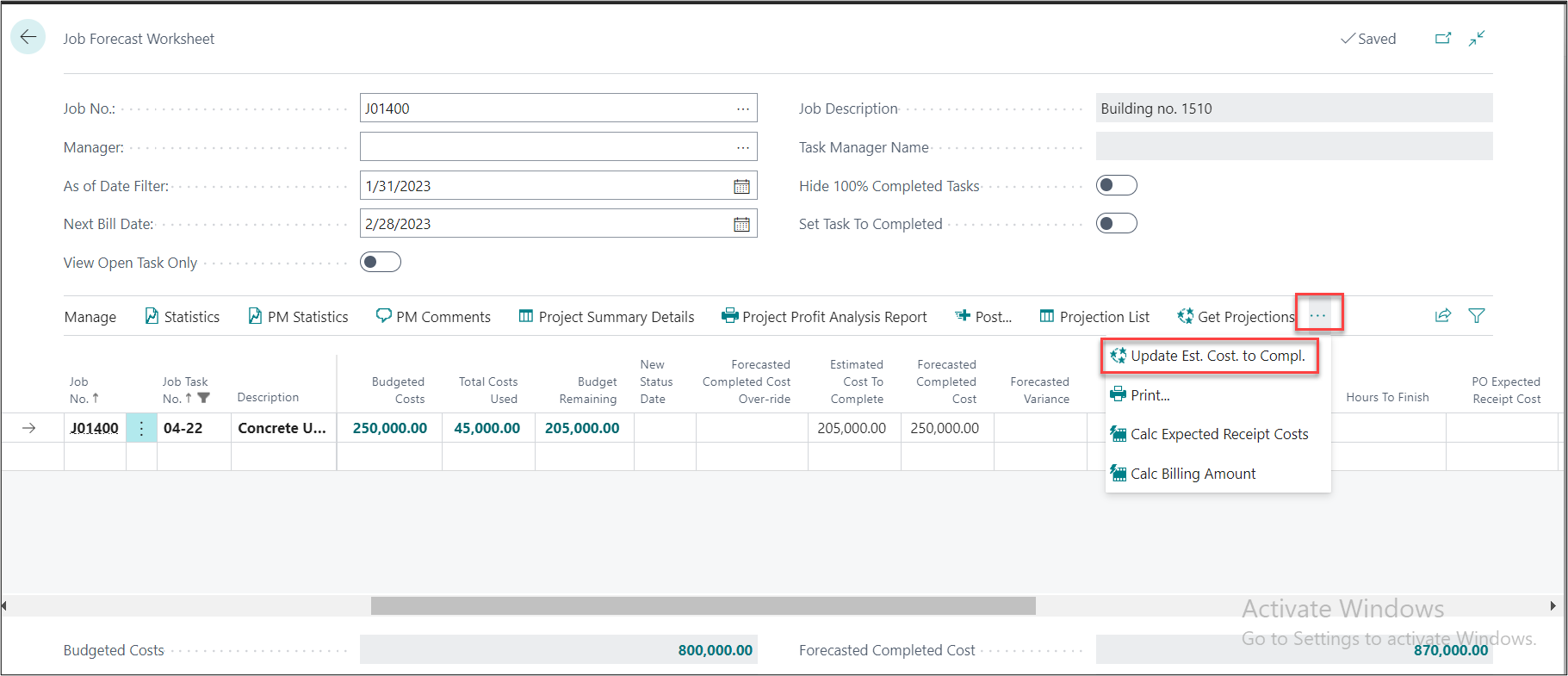Toggle View Open Task Only switch
Image resolution: width=1568 pixels, height=676 pixels.
pos(380,262)
